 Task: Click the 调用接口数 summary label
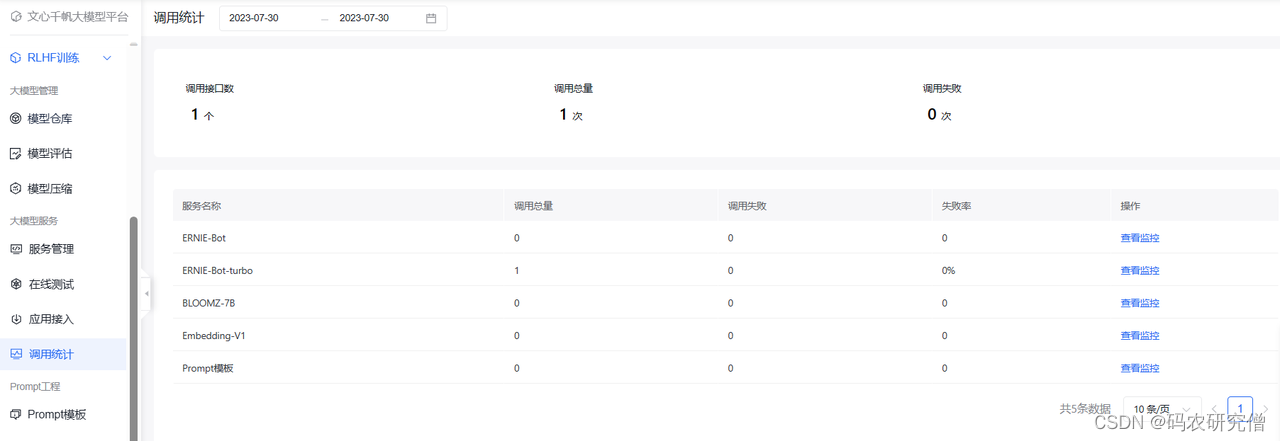pos(210,88)
